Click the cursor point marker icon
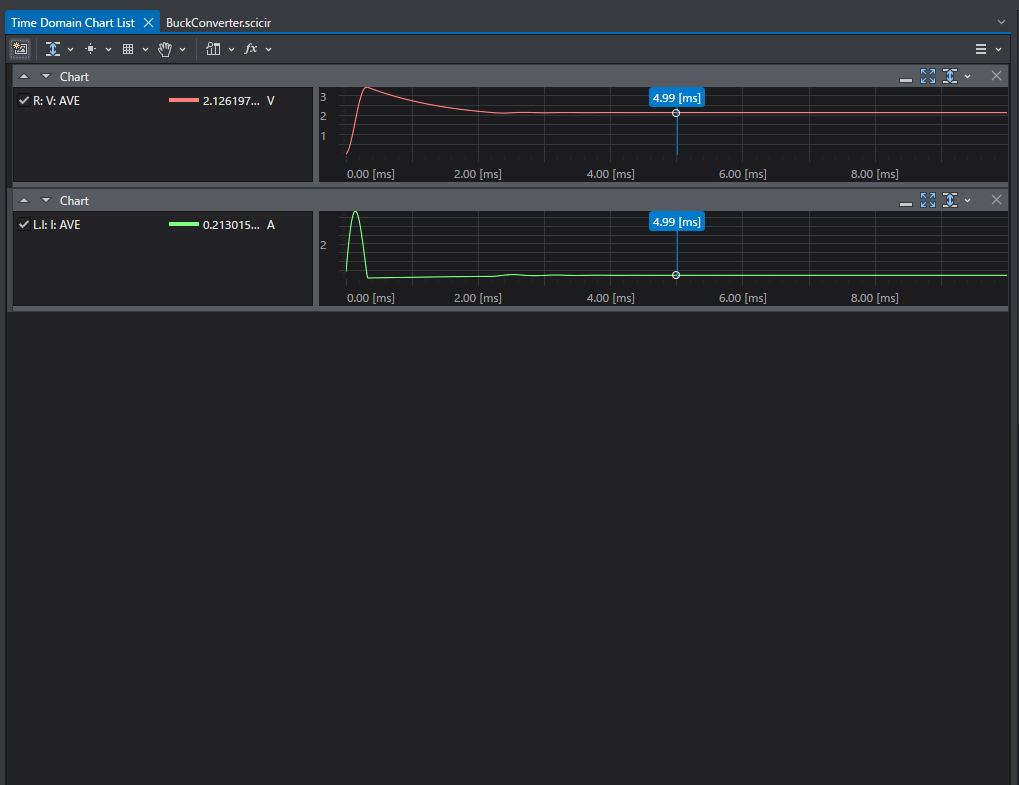1019x785 pixels. tap(91, 49)
